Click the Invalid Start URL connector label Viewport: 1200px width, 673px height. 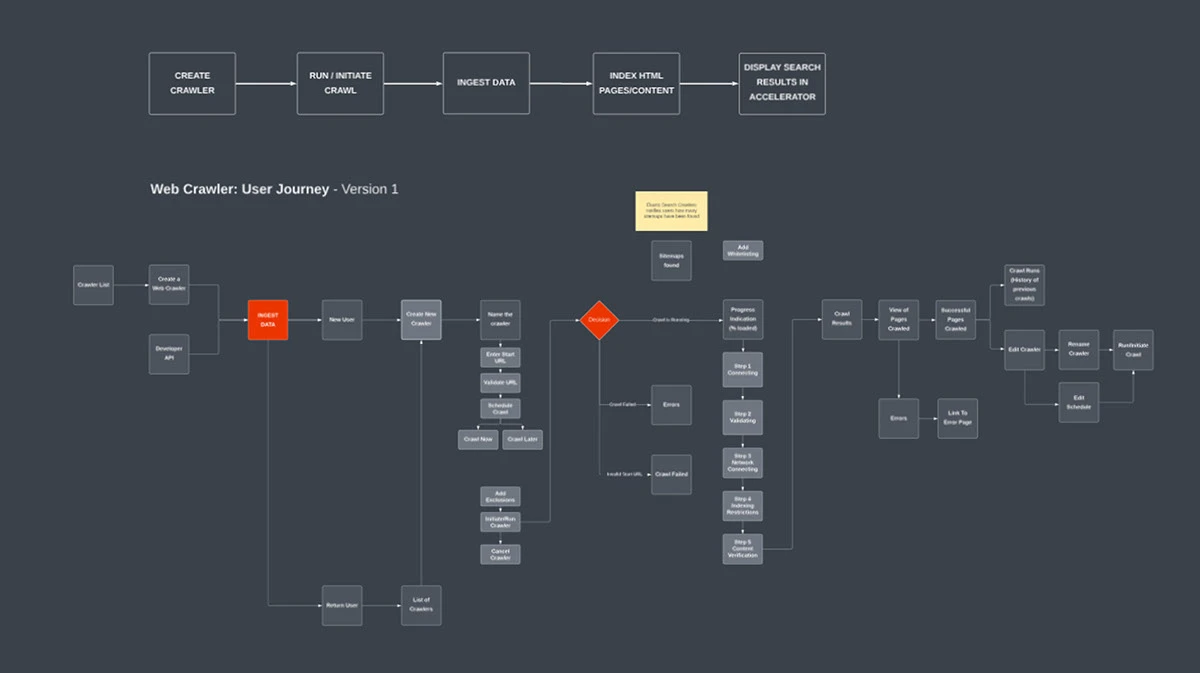(625, 474)
